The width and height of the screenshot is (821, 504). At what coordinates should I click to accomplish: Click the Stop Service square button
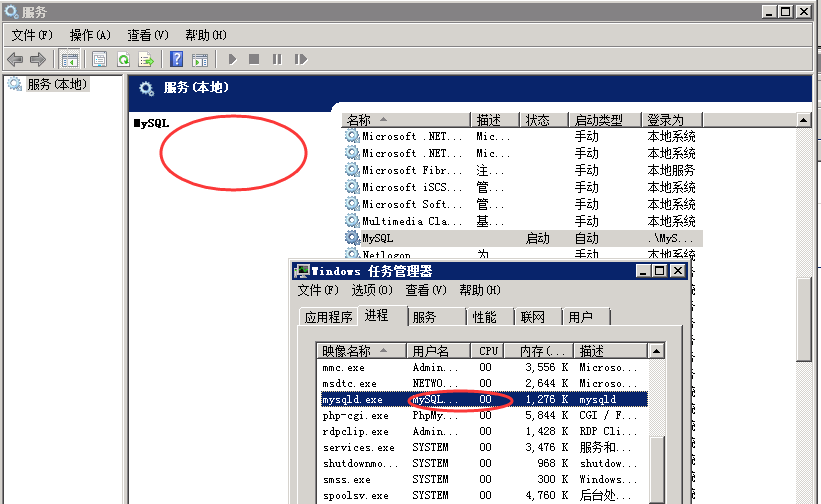(254, 59)
